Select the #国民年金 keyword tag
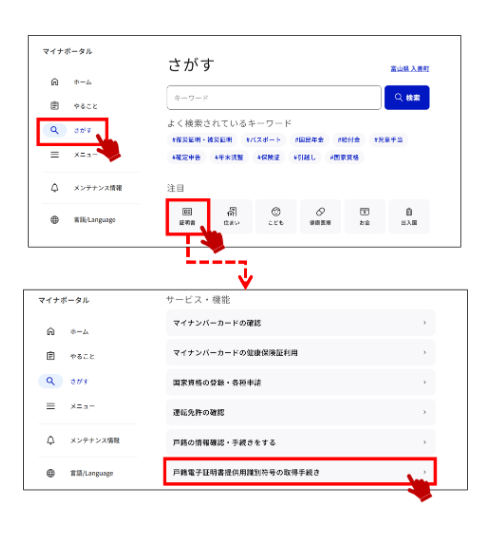The image size is (501, 537). [309, 140]
